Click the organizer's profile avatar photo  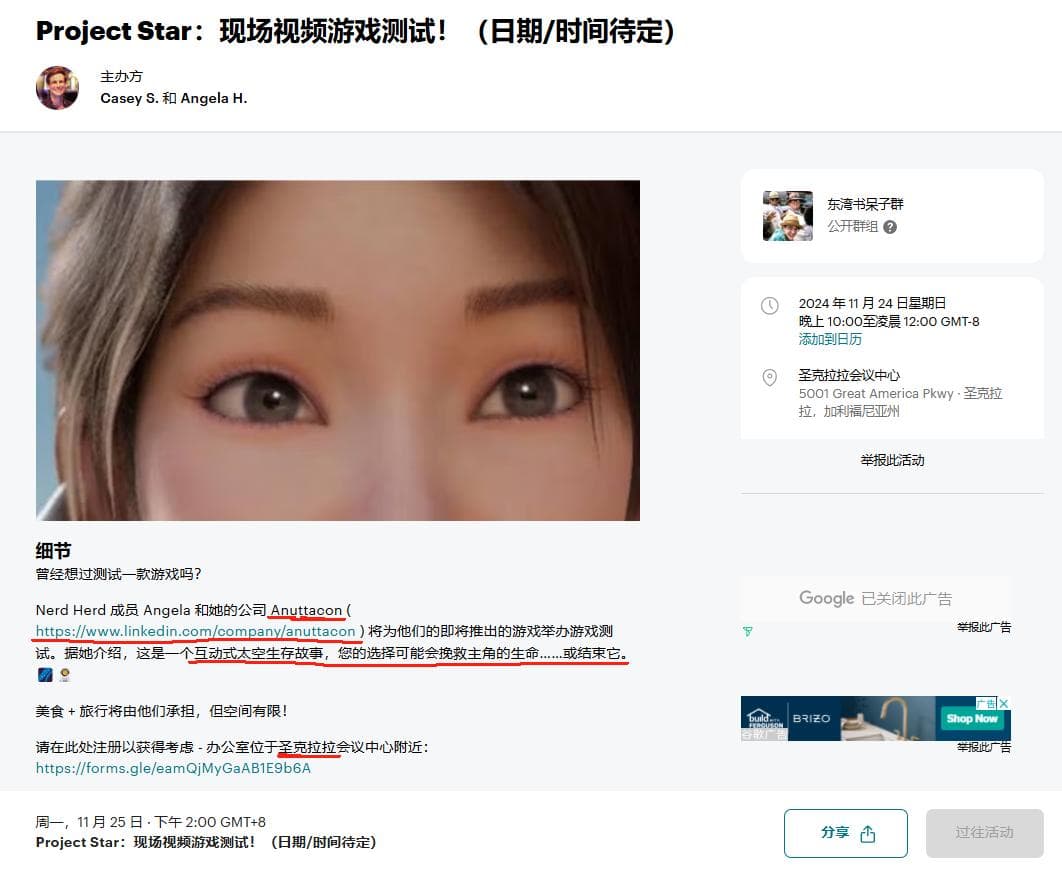(58, 87)
